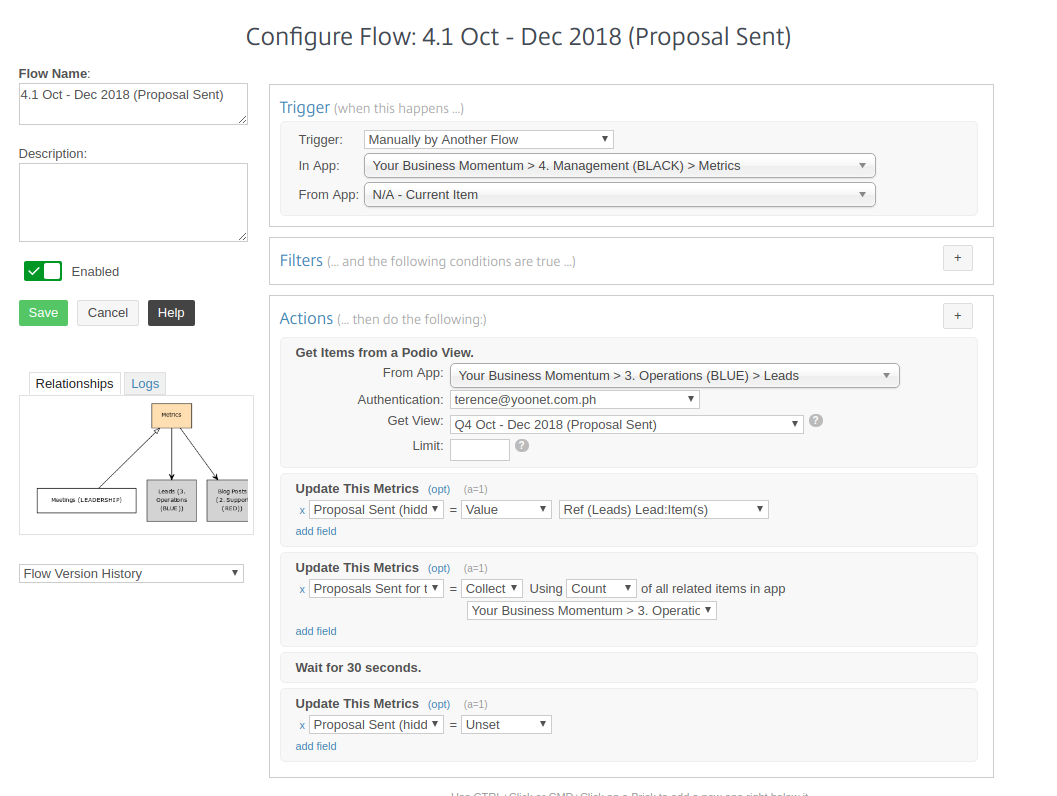Screen dimensions: 1057x796
Task: Click the first add field link
Action: [x=316, y=531]
